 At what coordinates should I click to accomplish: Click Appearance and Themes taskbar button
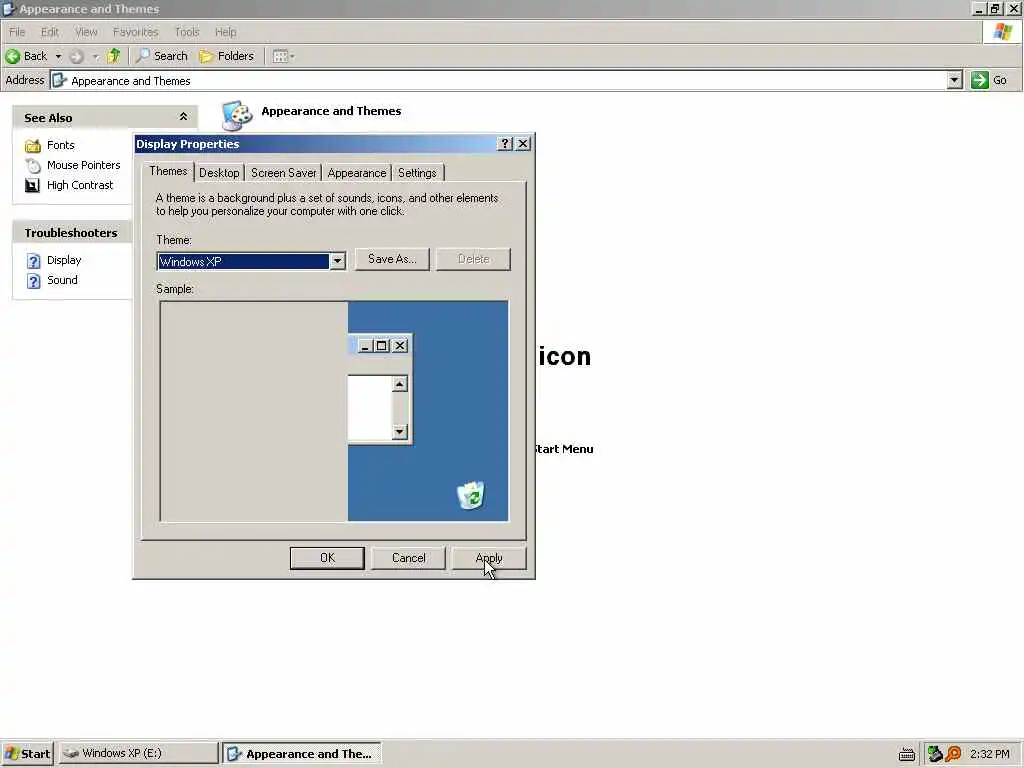(302, 754)
